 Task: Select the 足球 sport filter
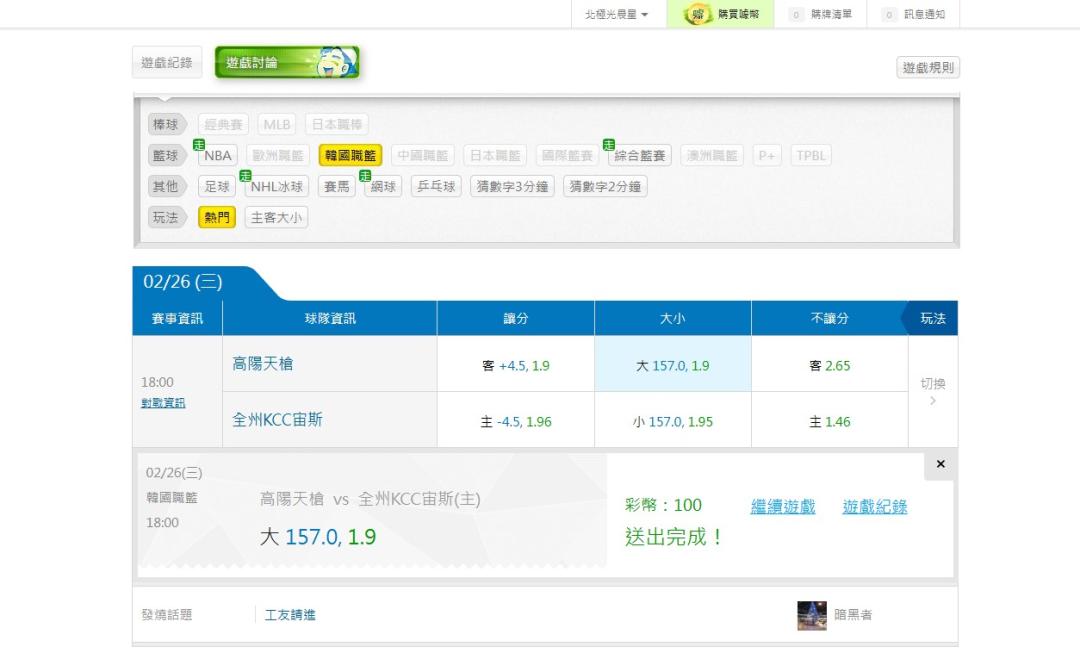(217, 187)
